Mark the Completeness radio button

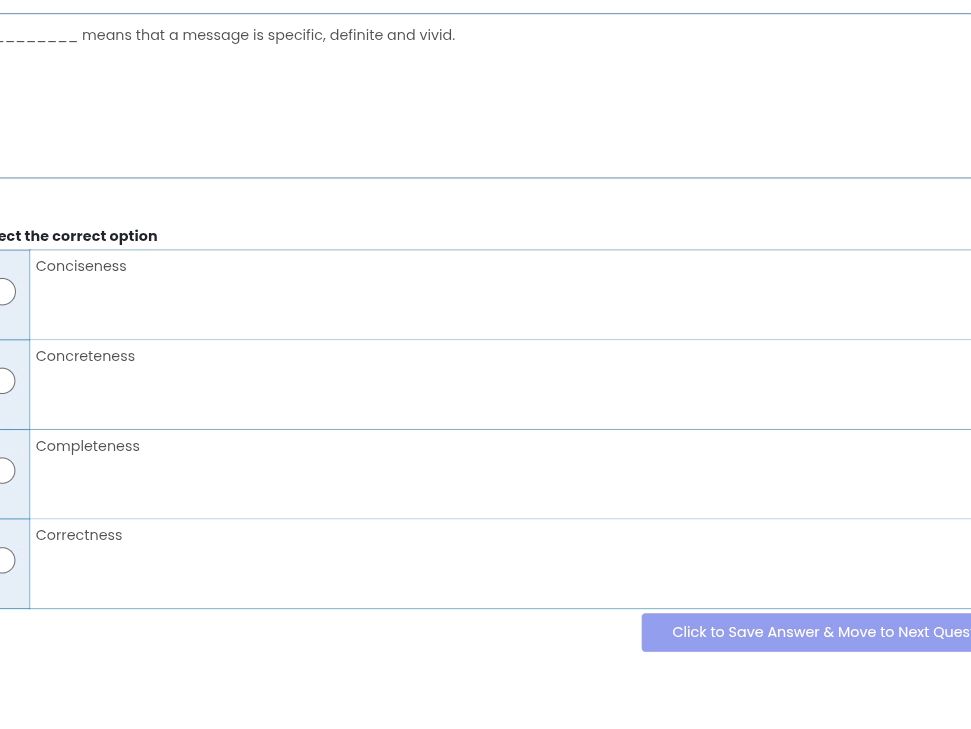5,471
